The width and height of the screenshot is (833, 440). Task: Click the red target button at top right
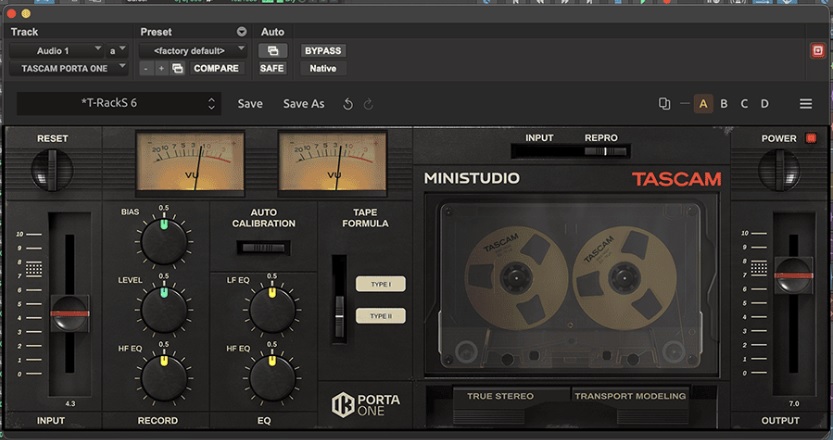click(x=818, y=50)
